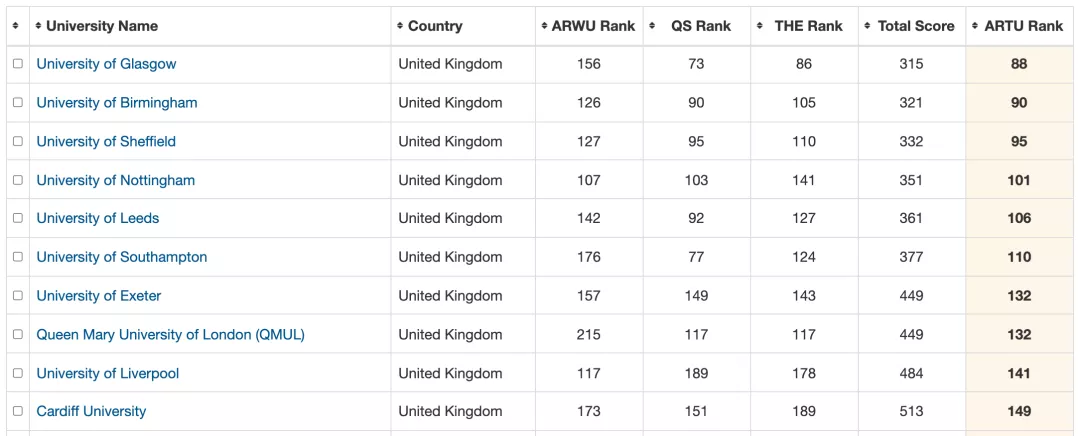The width and height of the screenshot is (1080, 436).
Task: Go to University of Nottingham page
Action: (x=116, y=181)
